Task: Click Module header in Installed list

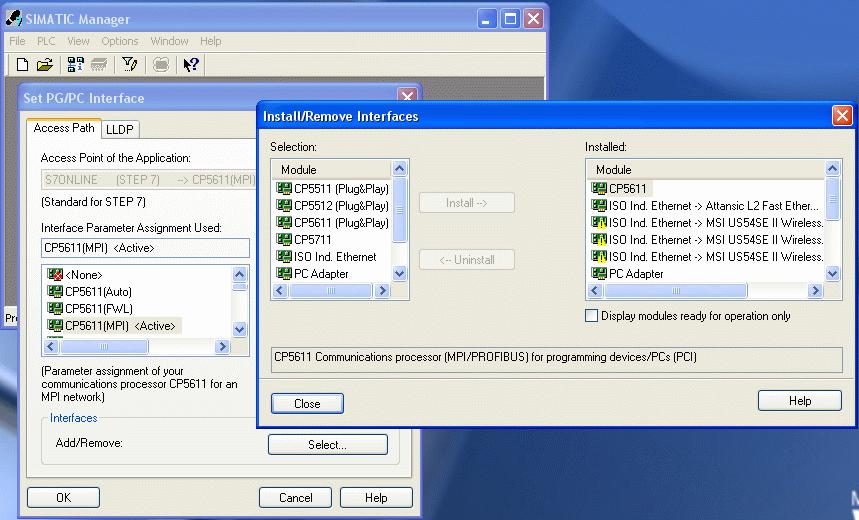Action: (x=706, y=169)
